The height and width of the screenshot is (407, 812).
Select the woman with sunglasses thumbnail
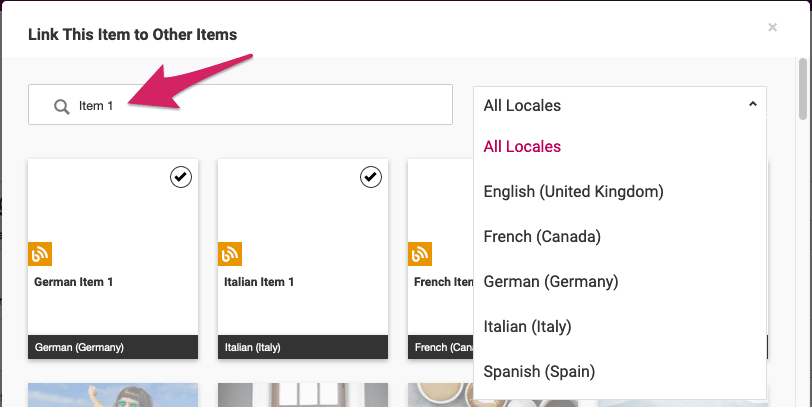pos(113,395)
